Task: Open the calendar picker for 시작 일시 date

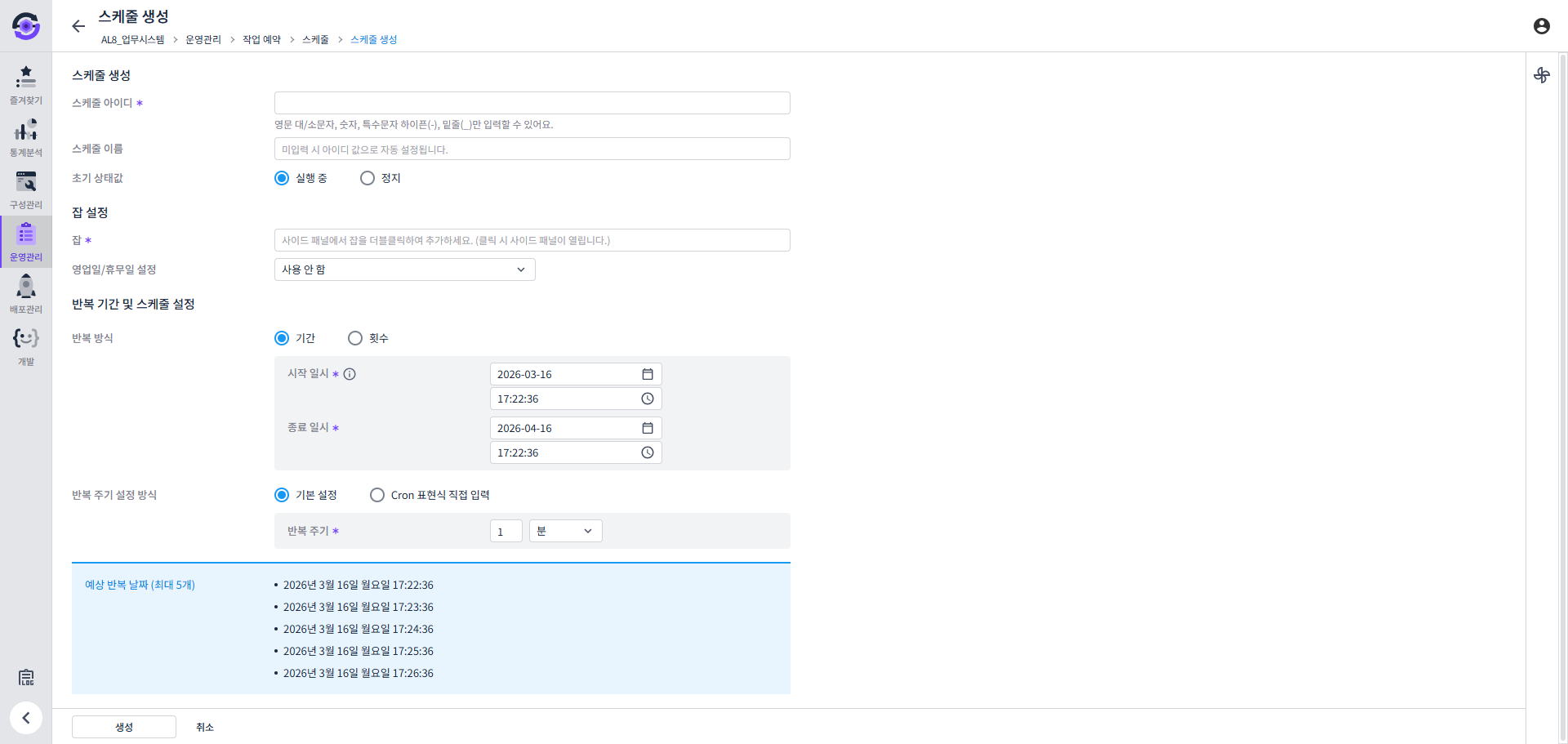Action: (x=648, y=374)
